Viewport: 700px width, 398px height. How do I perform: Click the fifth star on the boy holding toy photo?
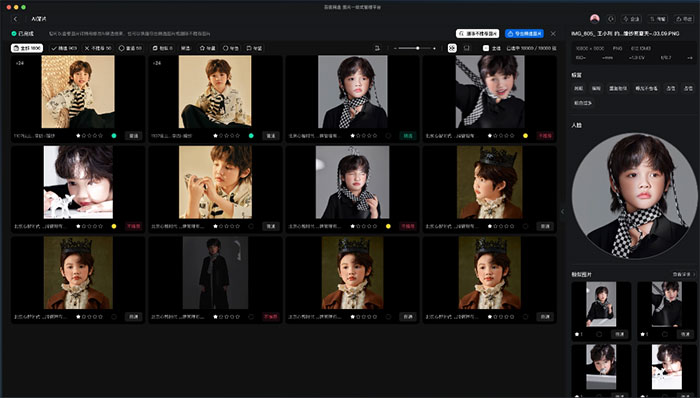point(238,226)
